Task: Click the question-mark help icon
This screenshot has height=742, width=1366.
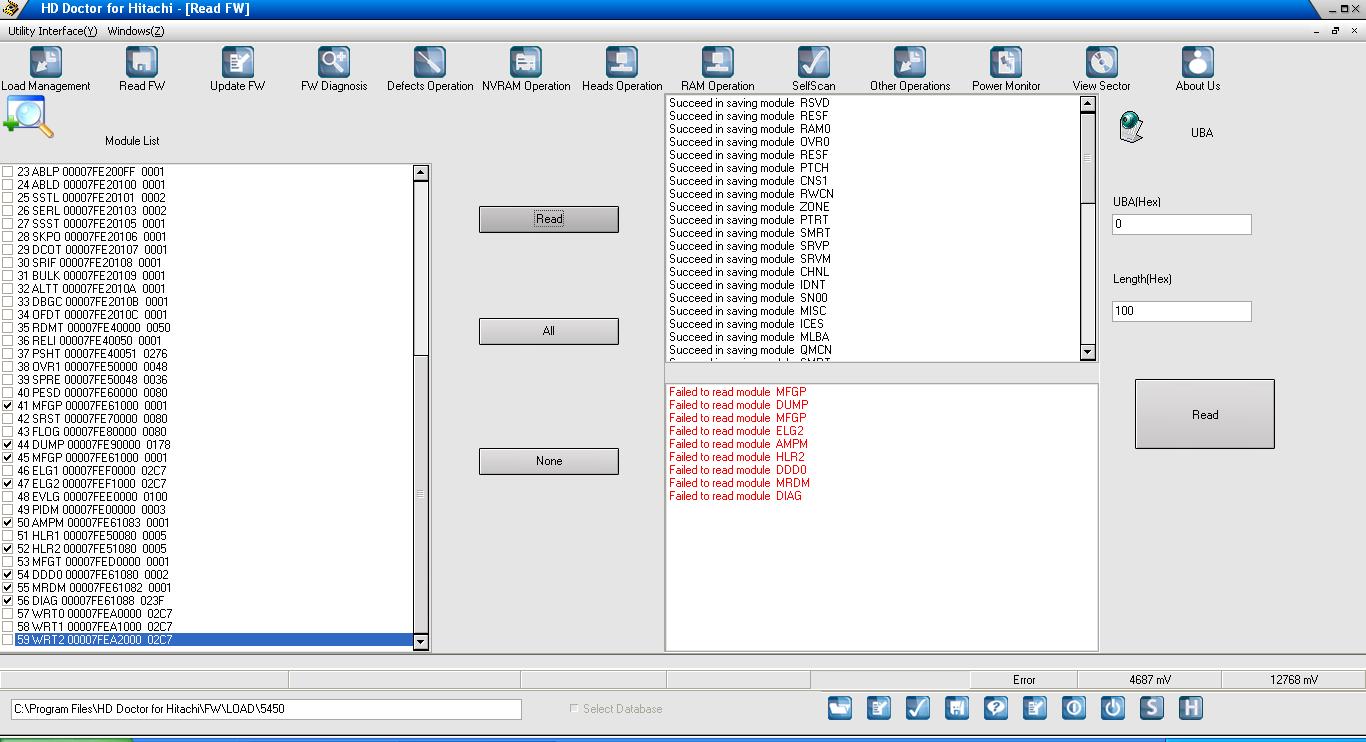Action: (x=996, y=708)
